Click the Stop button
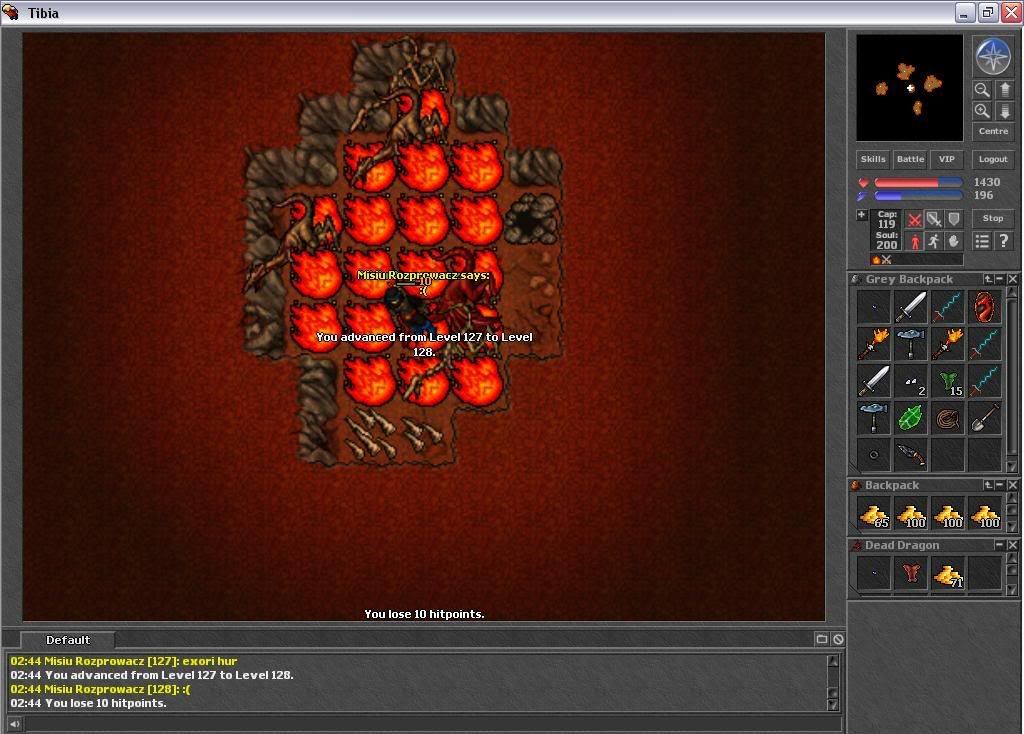 pyautogui.click(x=993, y=218)
